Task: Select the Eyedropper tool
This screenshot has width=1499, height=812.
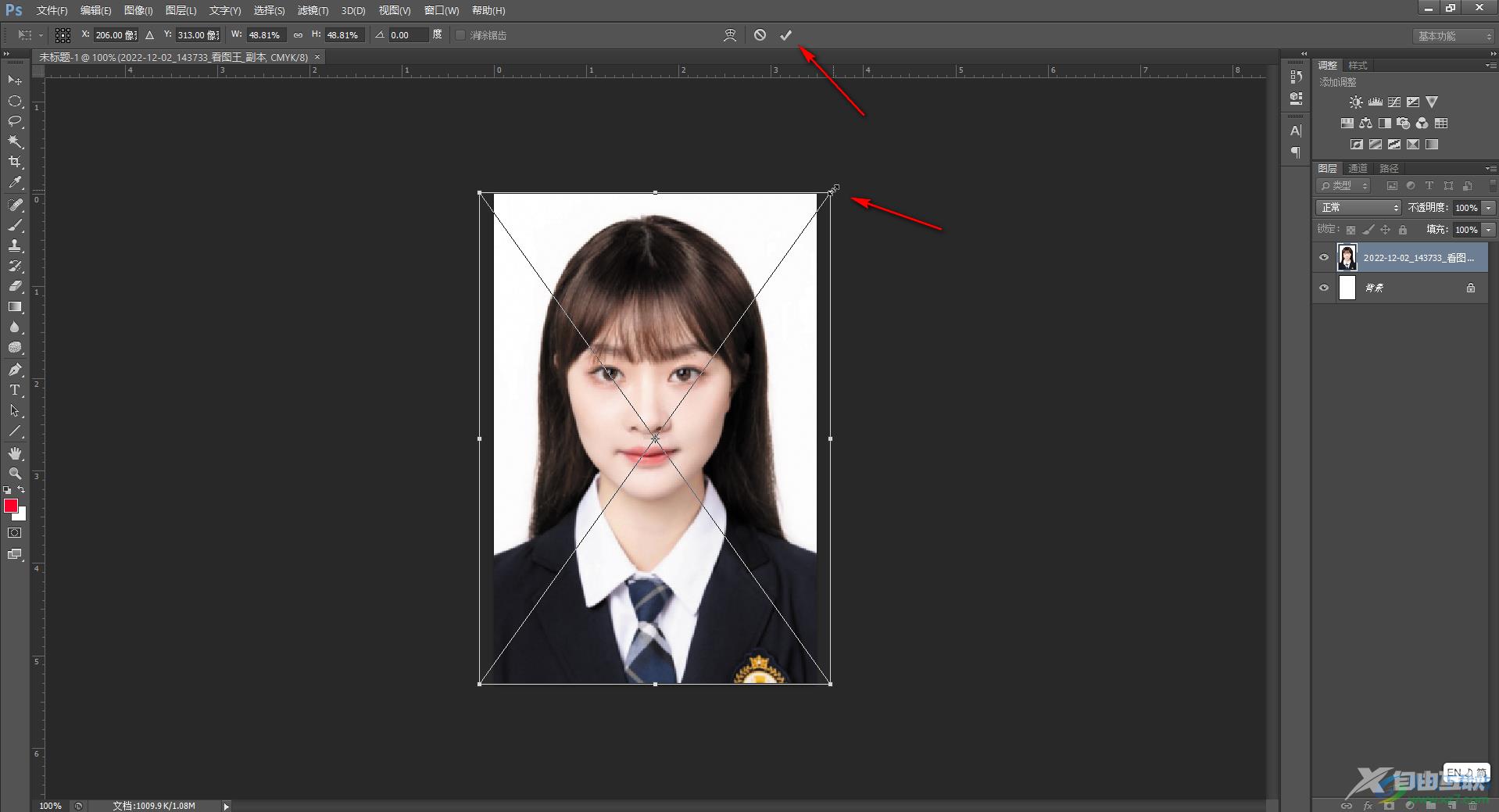Action: pos(15,183)
